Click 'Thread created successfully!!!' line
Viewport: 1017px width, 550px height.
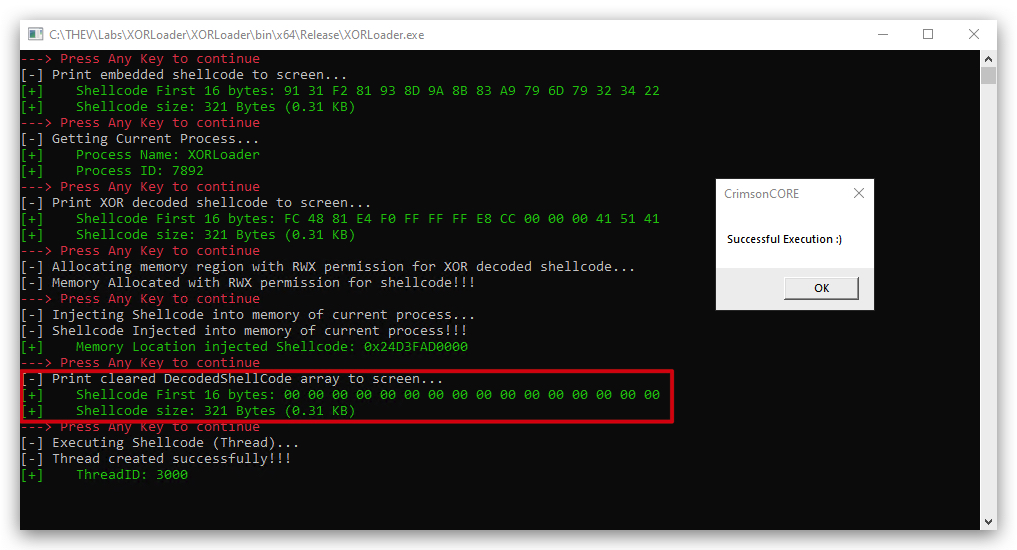click(x=156, y=459)
